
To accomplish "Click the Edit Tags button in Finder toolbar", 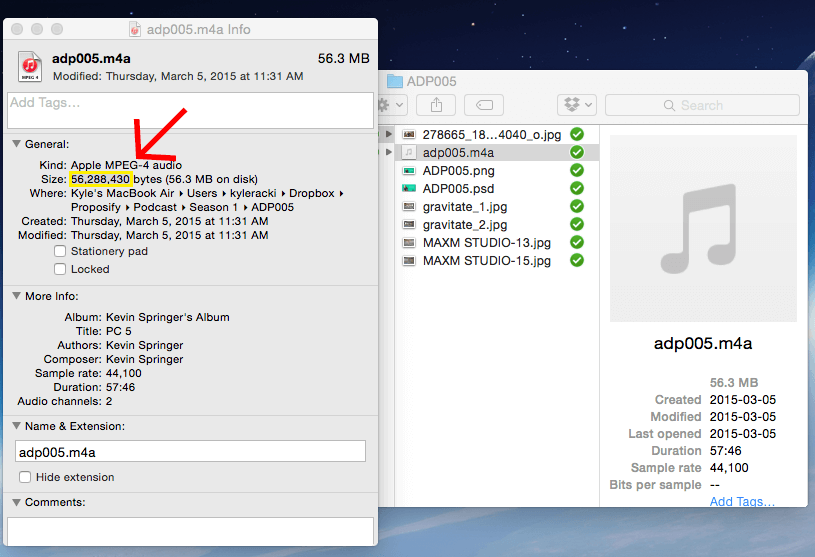I will click(x=484, y=105).
